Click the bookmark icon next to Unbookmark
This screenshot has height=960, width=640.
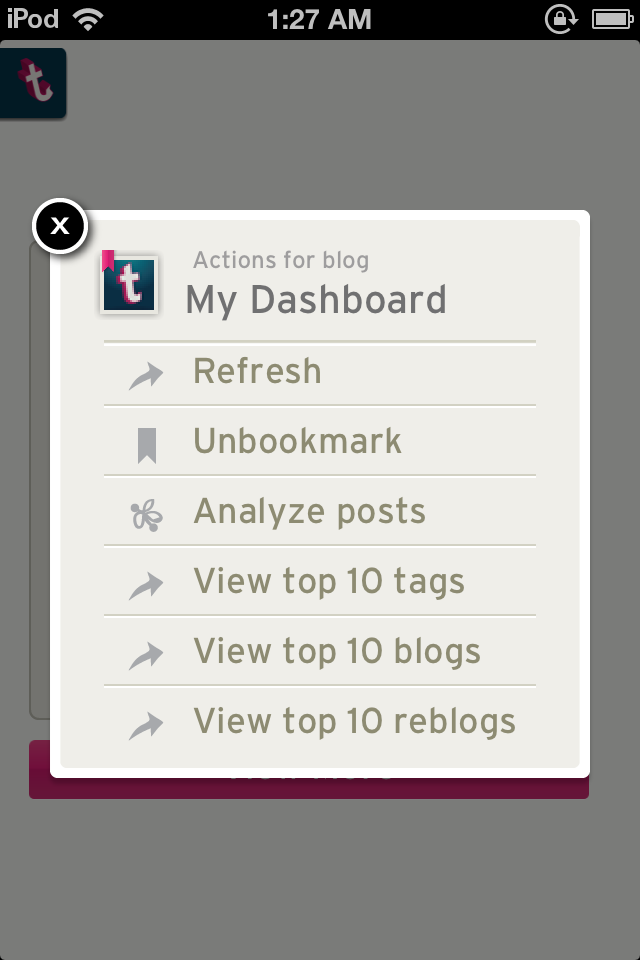pos(147,445)
